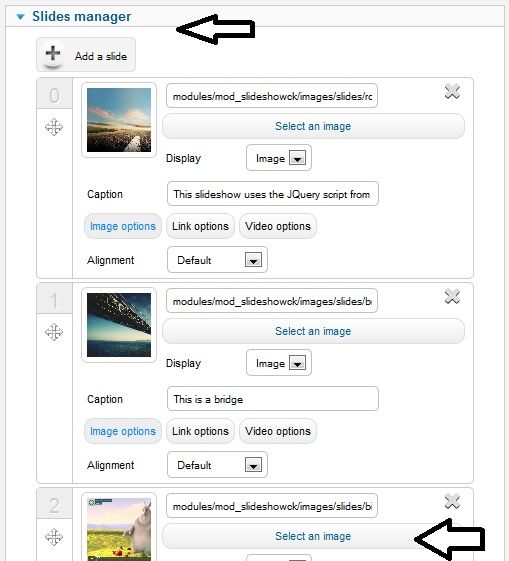Screen dimensions: 509x561
Task: Click the plus icon to add a slide
Action: click(x=53, y=54)
